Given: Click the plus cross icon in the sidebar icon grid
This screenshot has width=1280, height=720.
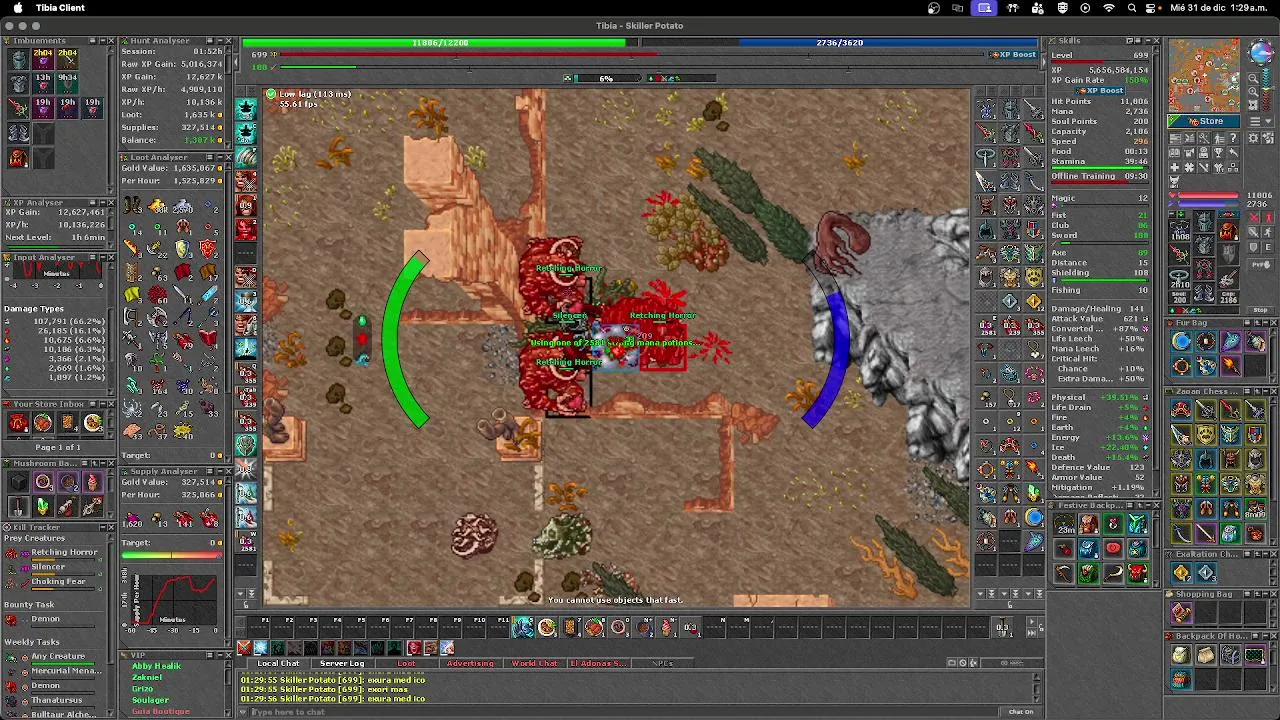Looking at the screenshot, I should 1175,167.
